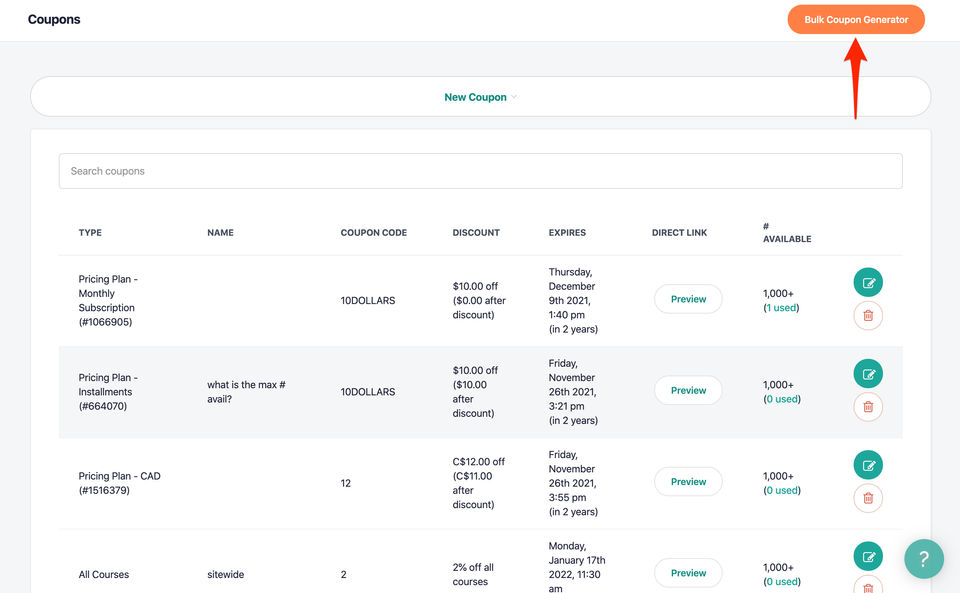Expand the New Coupon dropdown
Viewport: 960px width, 593px height.
pos(480,97)
